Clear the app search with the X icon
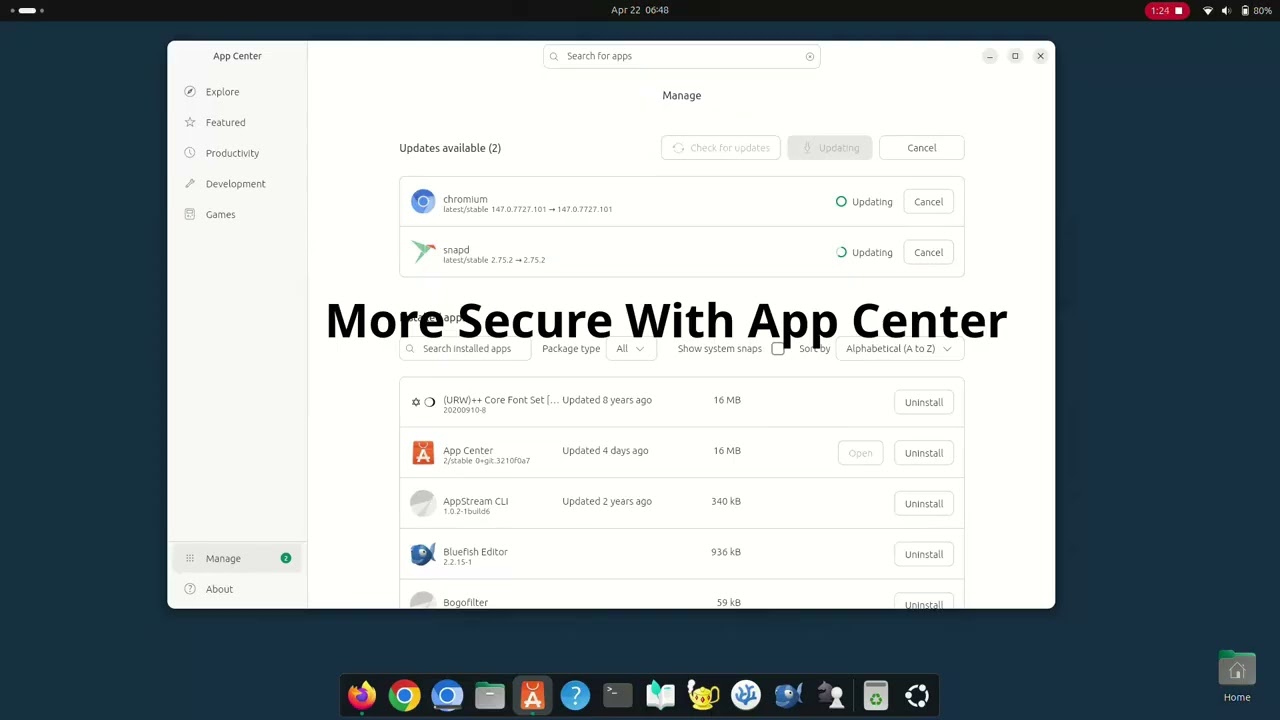Screen dimensions: 1280x720 810,56
